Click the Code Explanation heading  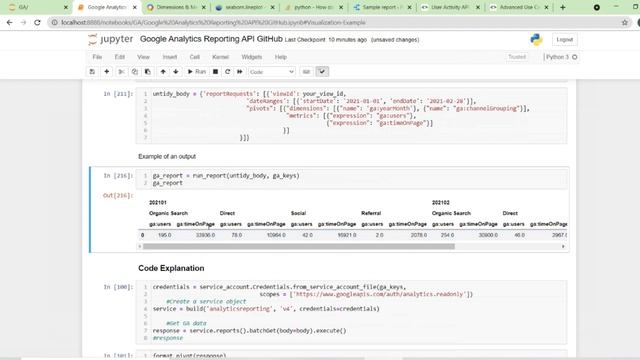coord(171,268)
